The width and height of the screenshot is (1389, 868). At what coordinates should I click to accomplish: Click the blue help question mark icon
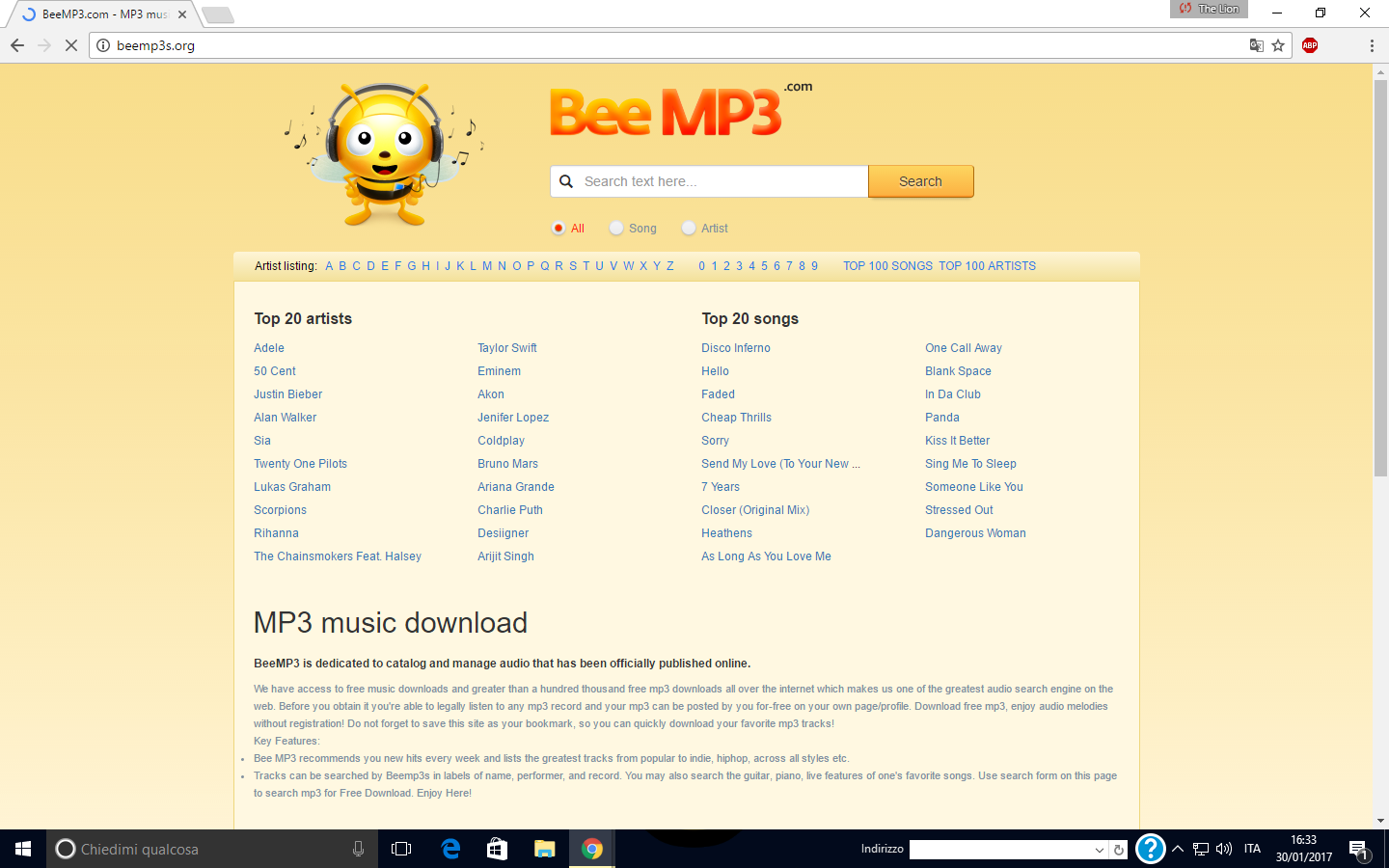pyautogui.click(x=1150, y=849)
